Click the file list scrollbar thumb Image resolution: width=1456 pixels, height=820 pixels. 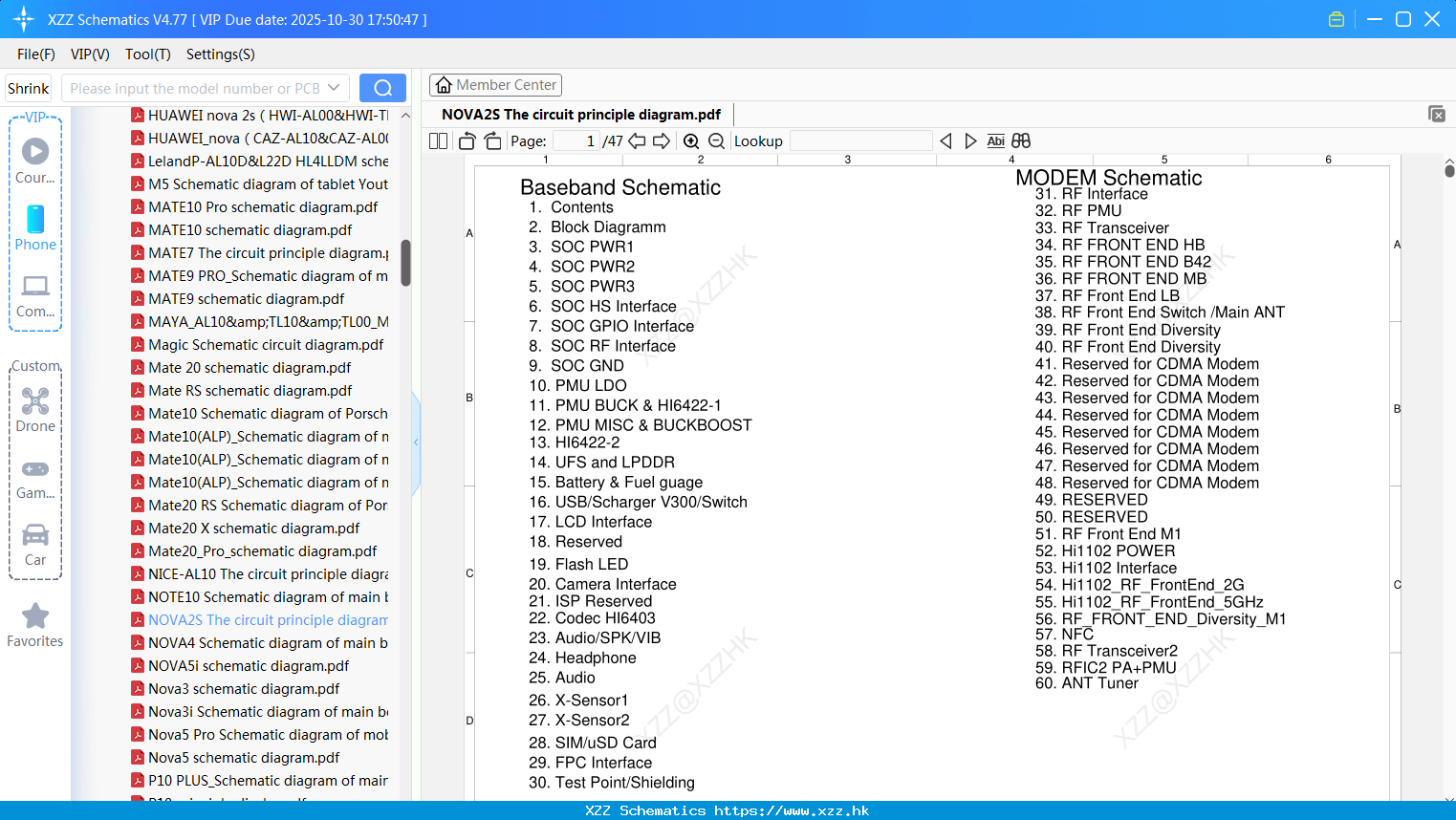pos(405,263)
